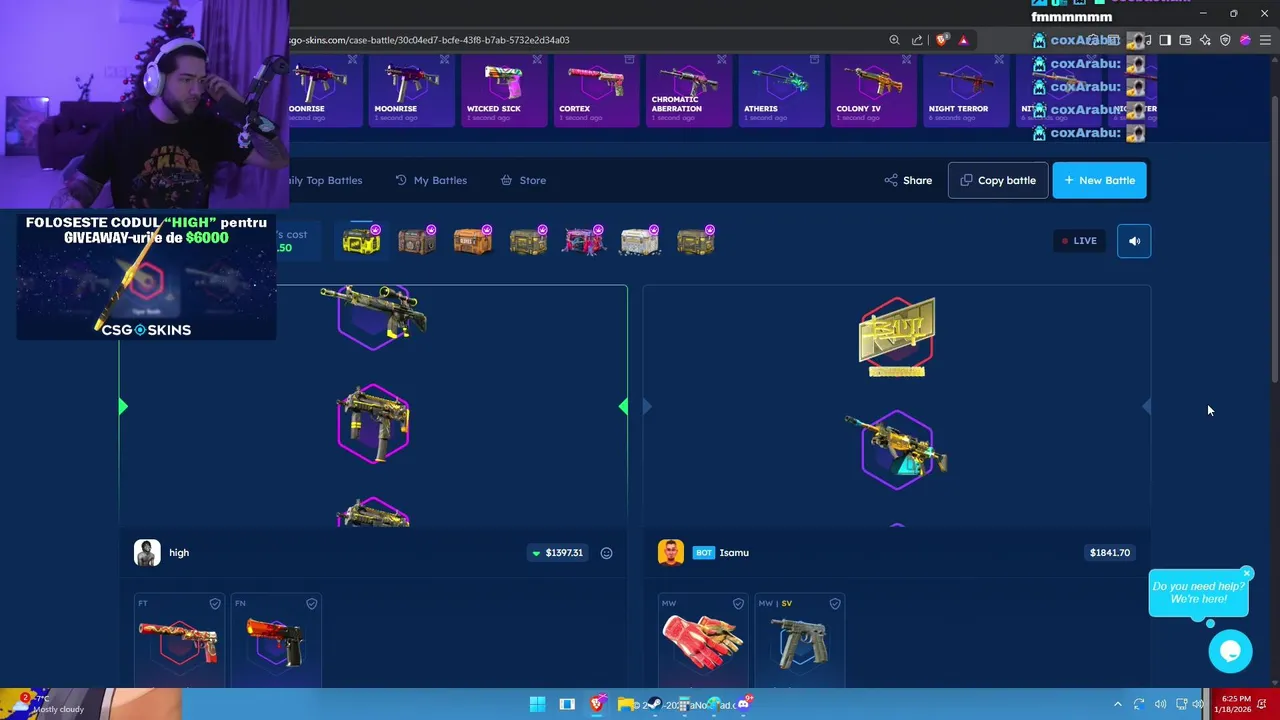Select the fourth green-gray case in the round list
Screen dimensions: 1280x720
[529, 241]
